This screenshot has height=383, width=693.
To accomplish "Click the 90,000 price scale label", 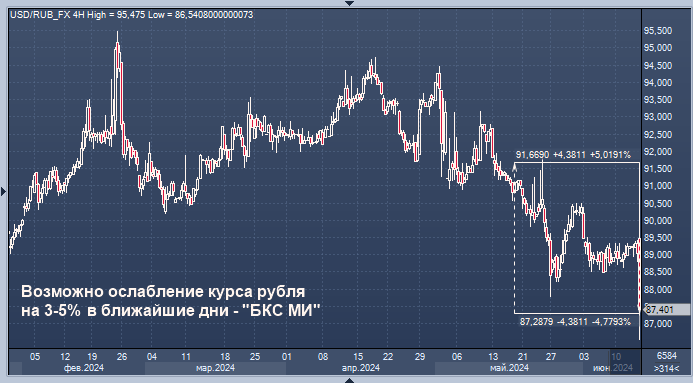I will [x=658, y=220].
